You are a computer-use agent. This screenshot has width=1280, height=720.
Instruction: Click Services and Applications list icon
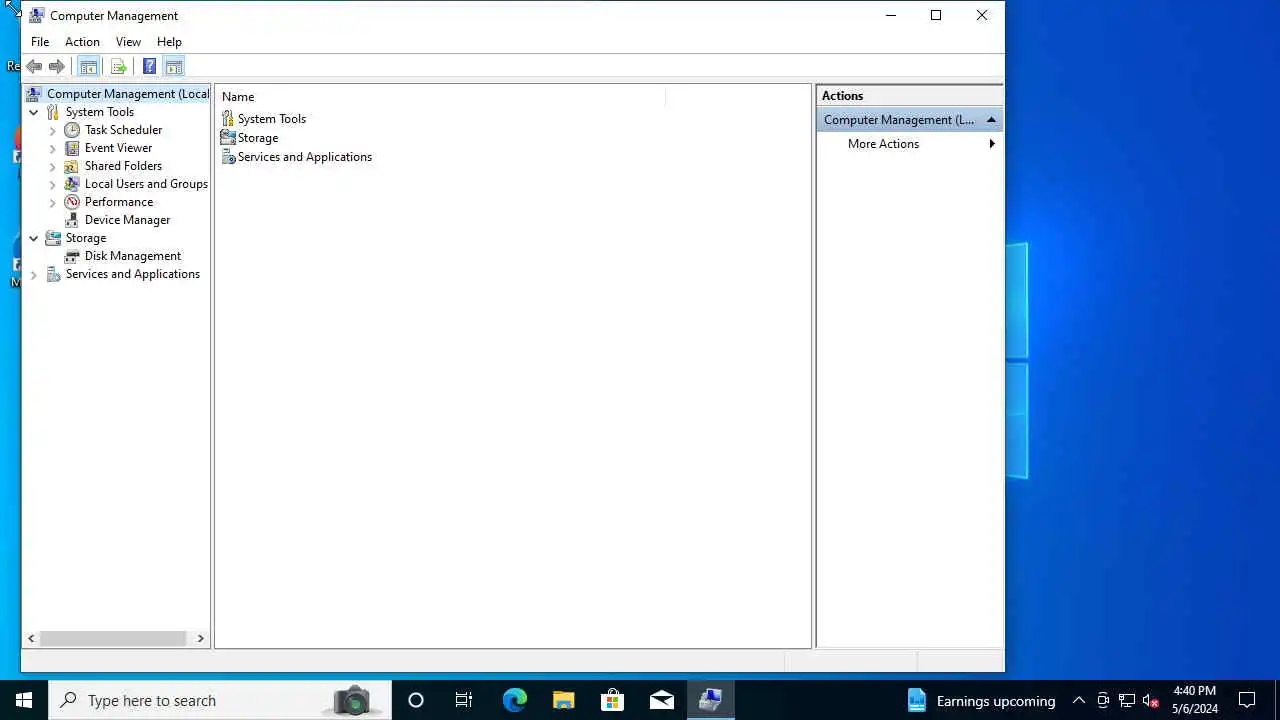coord(228,157)
